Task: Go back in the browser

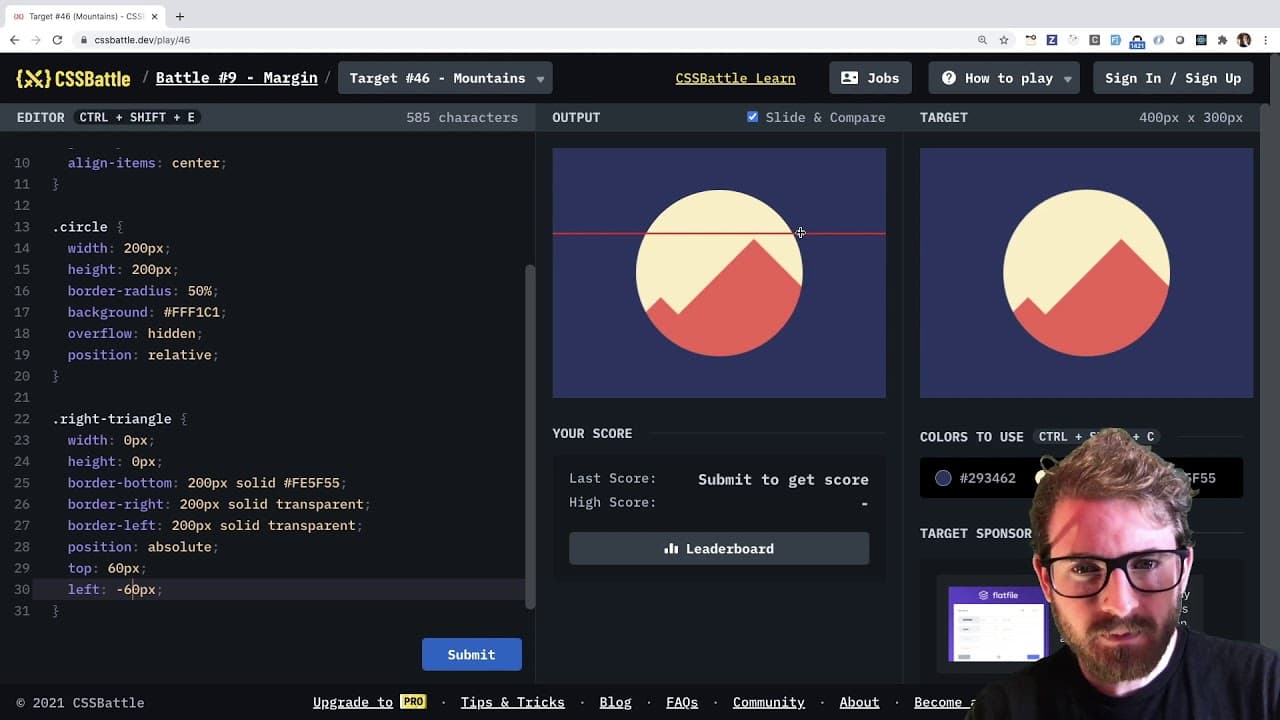Action: point(14,40)
